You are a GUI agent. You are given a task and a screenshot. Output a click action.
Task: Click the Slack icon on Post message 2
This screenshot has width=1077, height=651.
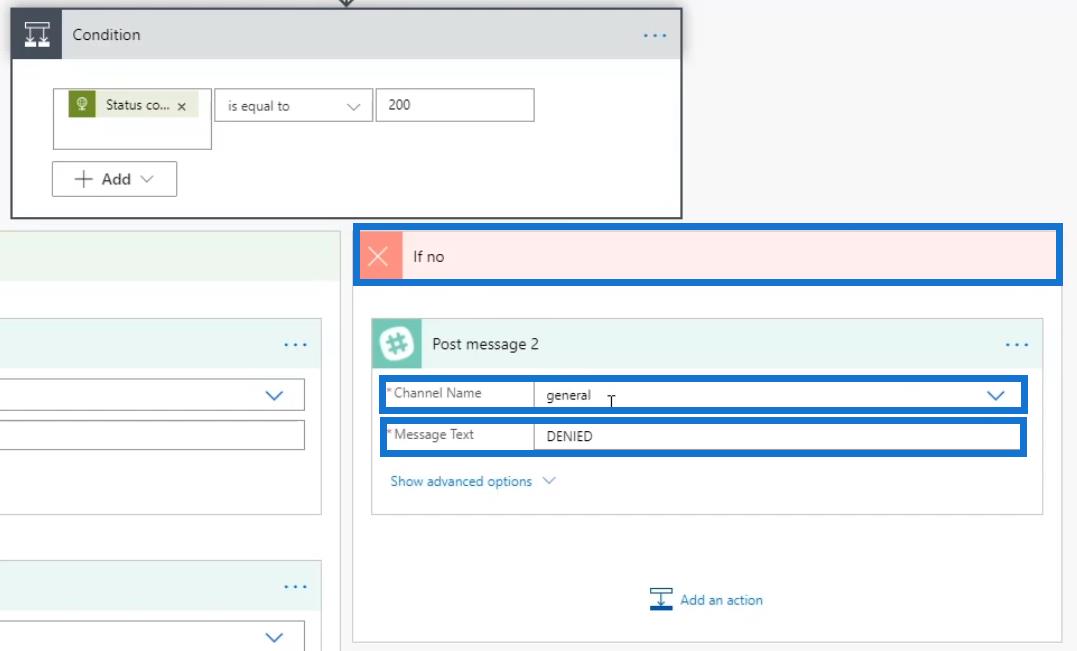point(397,343)
